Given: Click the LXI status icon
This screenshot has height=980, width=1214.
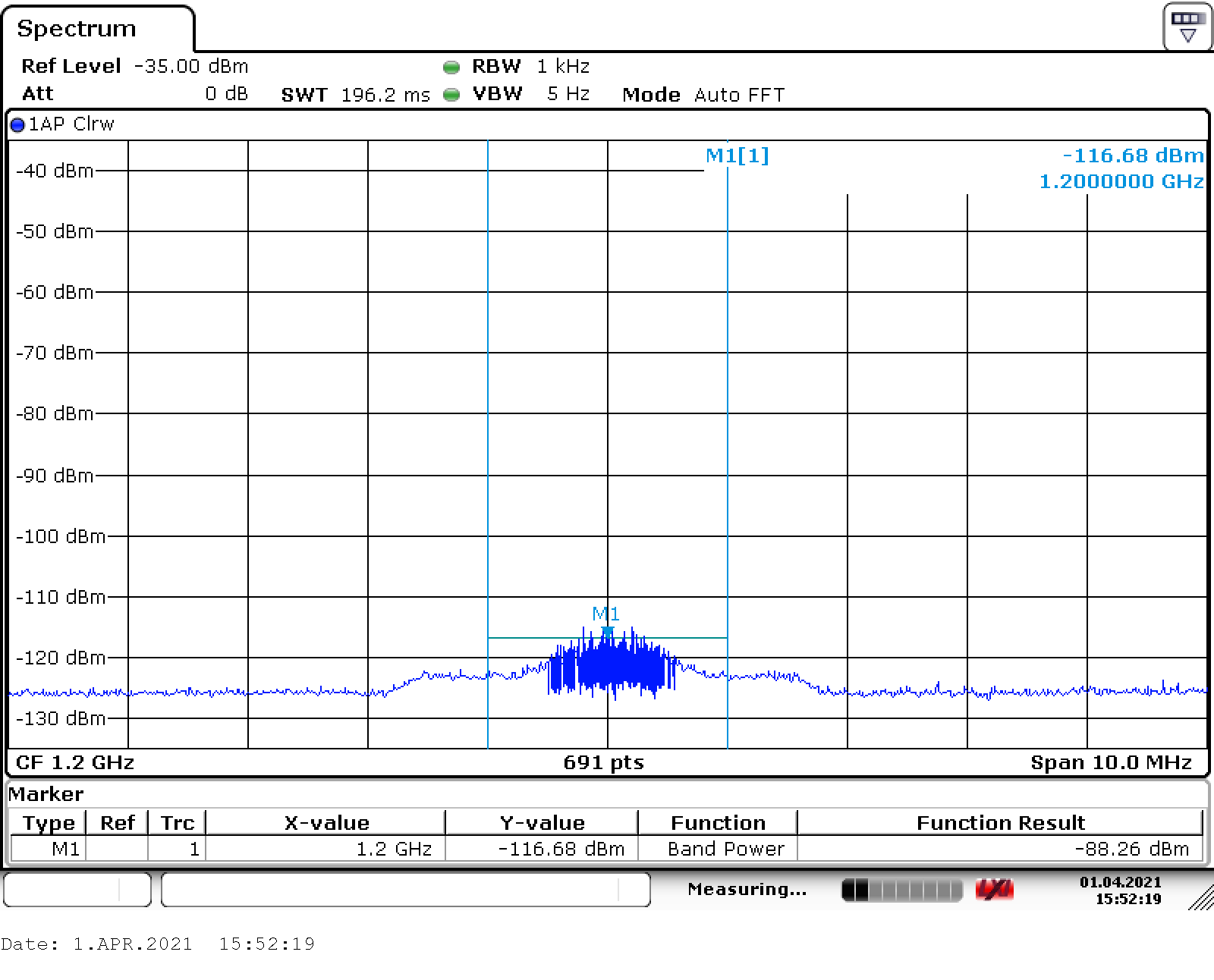Looking at the screenshot, I should (x=995, y=890).
